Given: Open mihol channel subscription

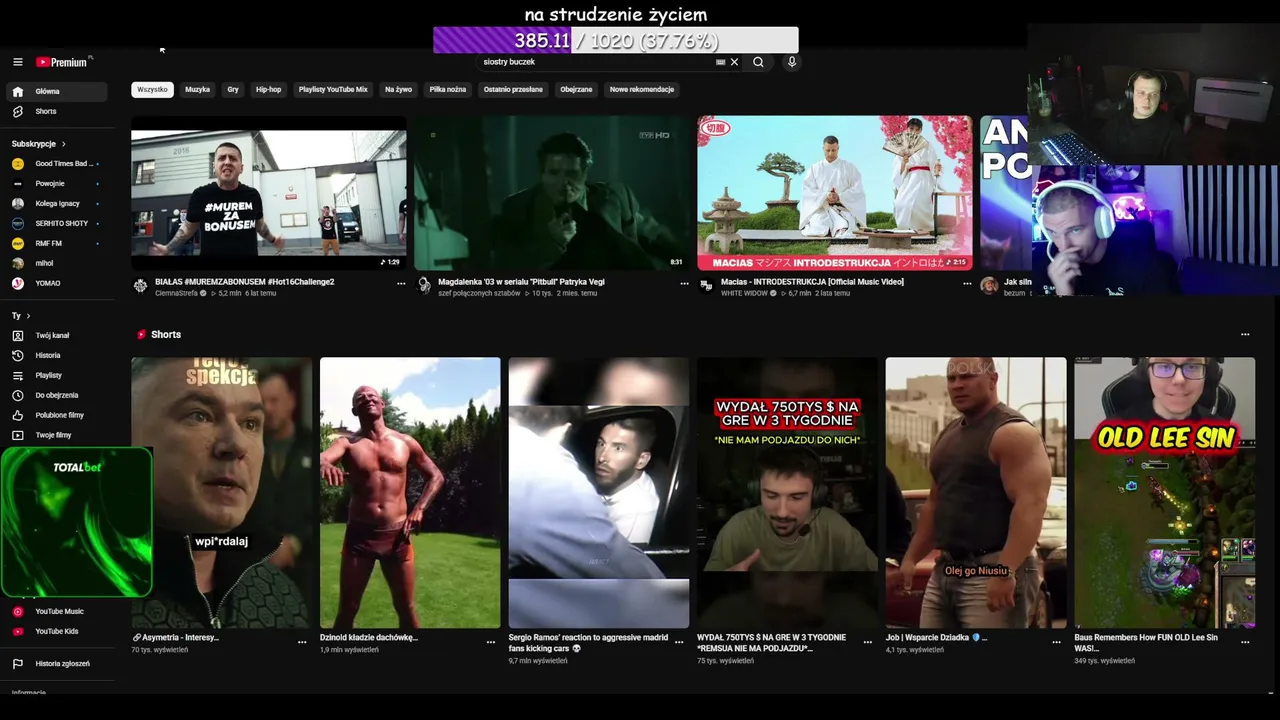Looking at the screenshot, I should [55, 263].
